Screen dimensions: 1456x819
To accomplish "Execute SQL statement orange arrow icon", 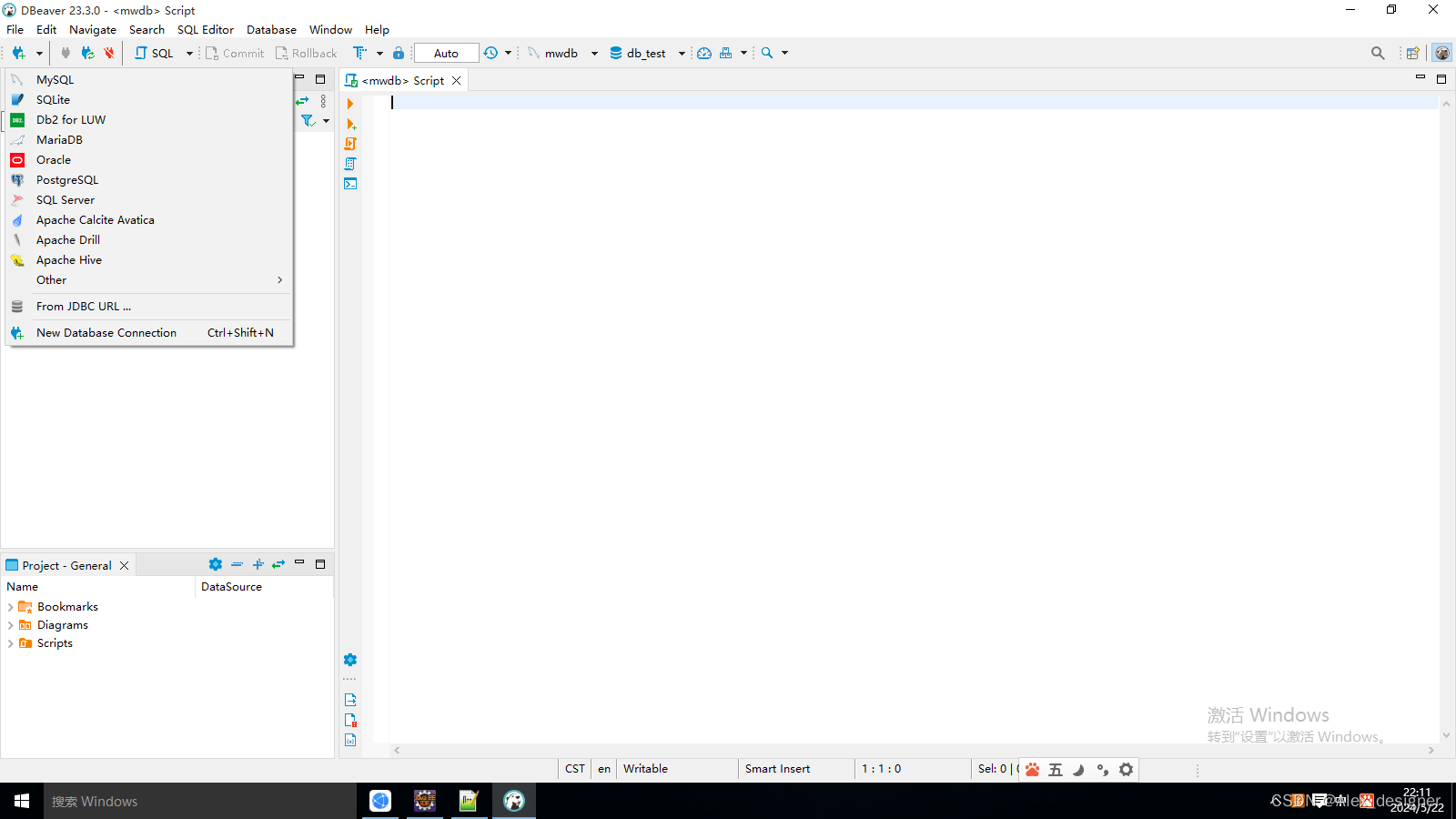I will tap(350, 104).
